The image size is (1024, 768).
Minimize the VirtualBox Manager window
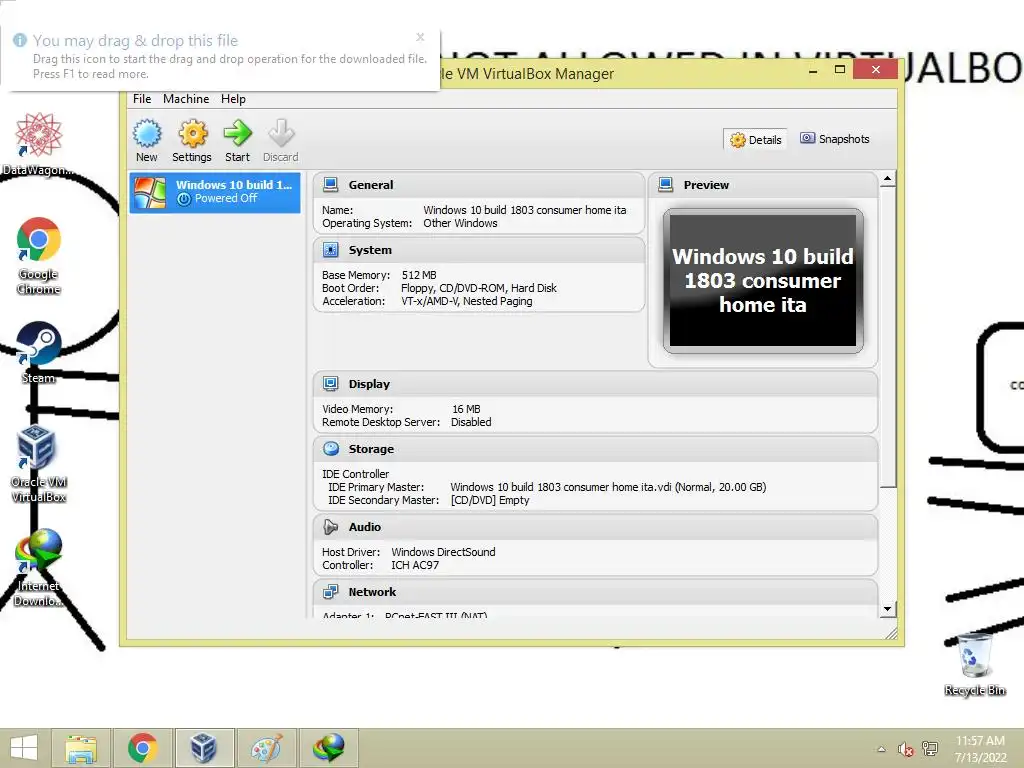[x=813, y=71]
